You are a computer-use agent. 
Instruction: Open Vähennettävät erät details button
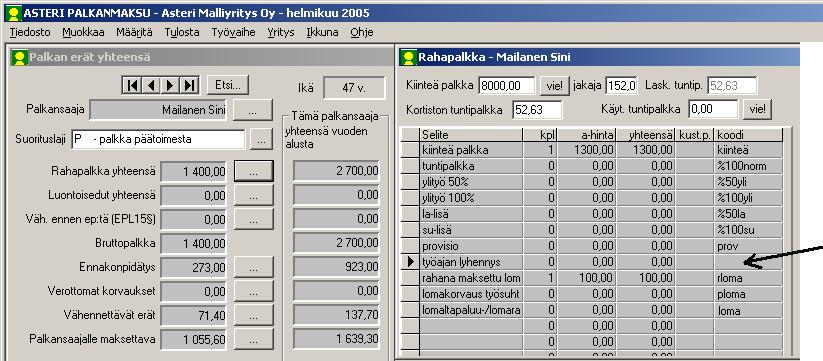point(254,315)
